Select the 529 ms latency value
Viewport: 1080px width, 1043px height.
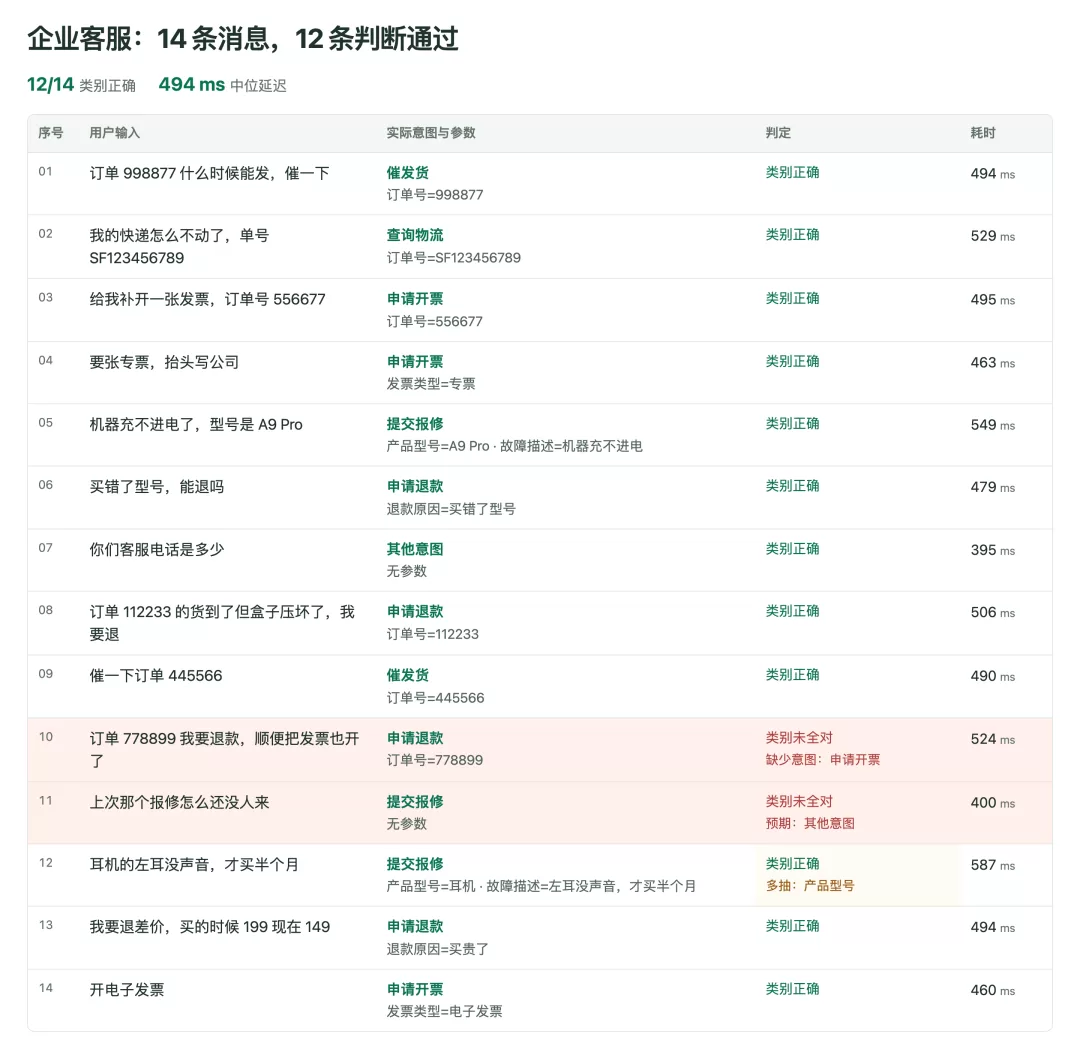(993, 236)
